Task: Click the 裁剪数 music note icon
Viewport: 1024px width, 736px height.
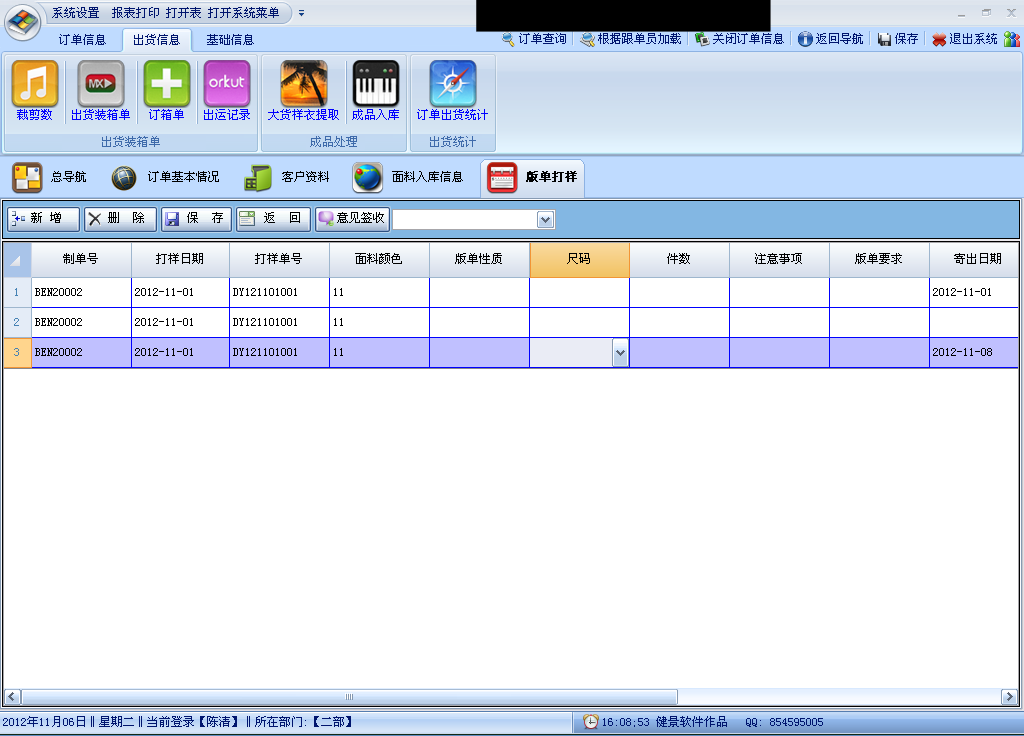Action: click(34, 84)
